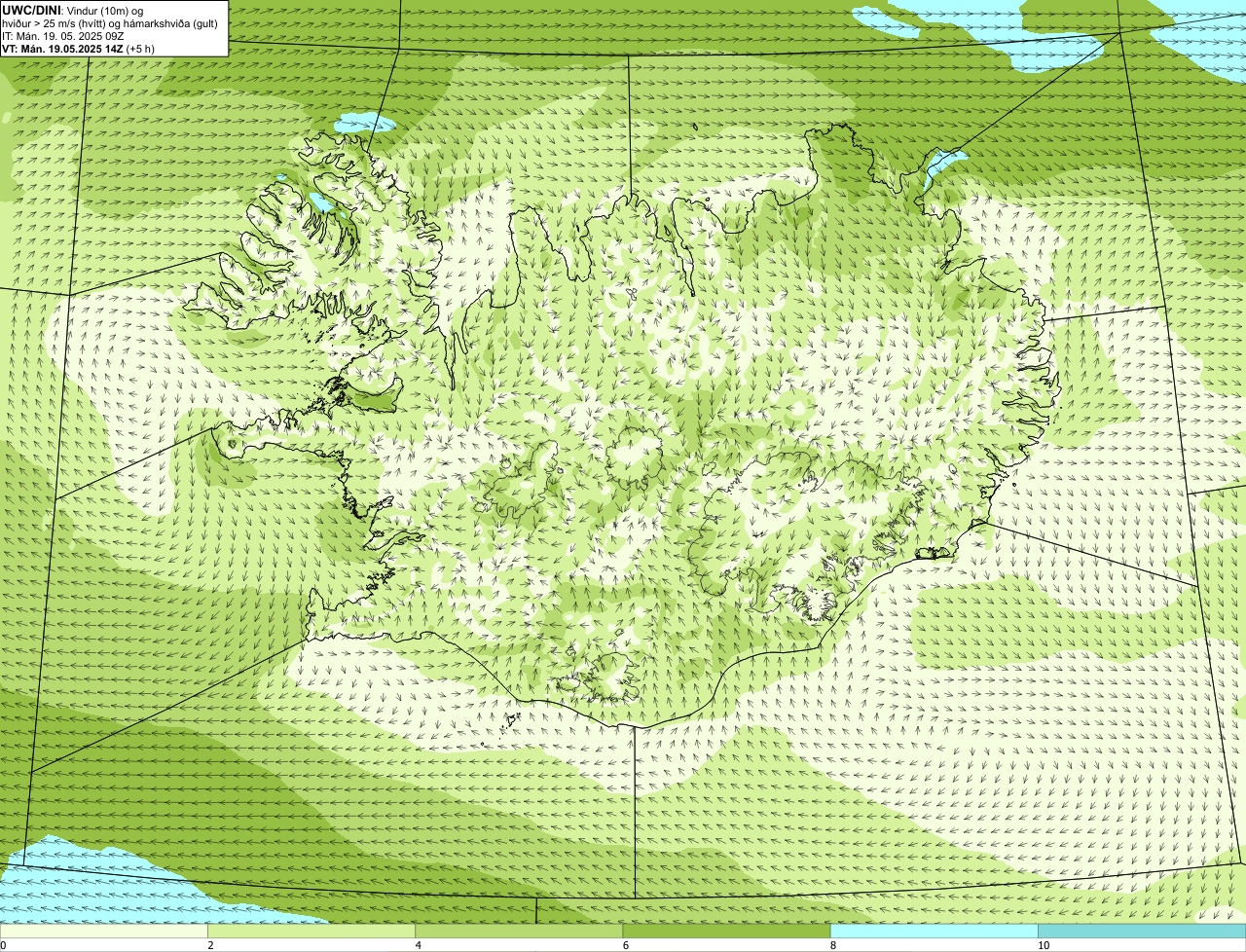Click the medium green 4–6 colorbar segment
Viewport: 1246px width, 952px height.
pyautogui.click(x=519, y=932)
